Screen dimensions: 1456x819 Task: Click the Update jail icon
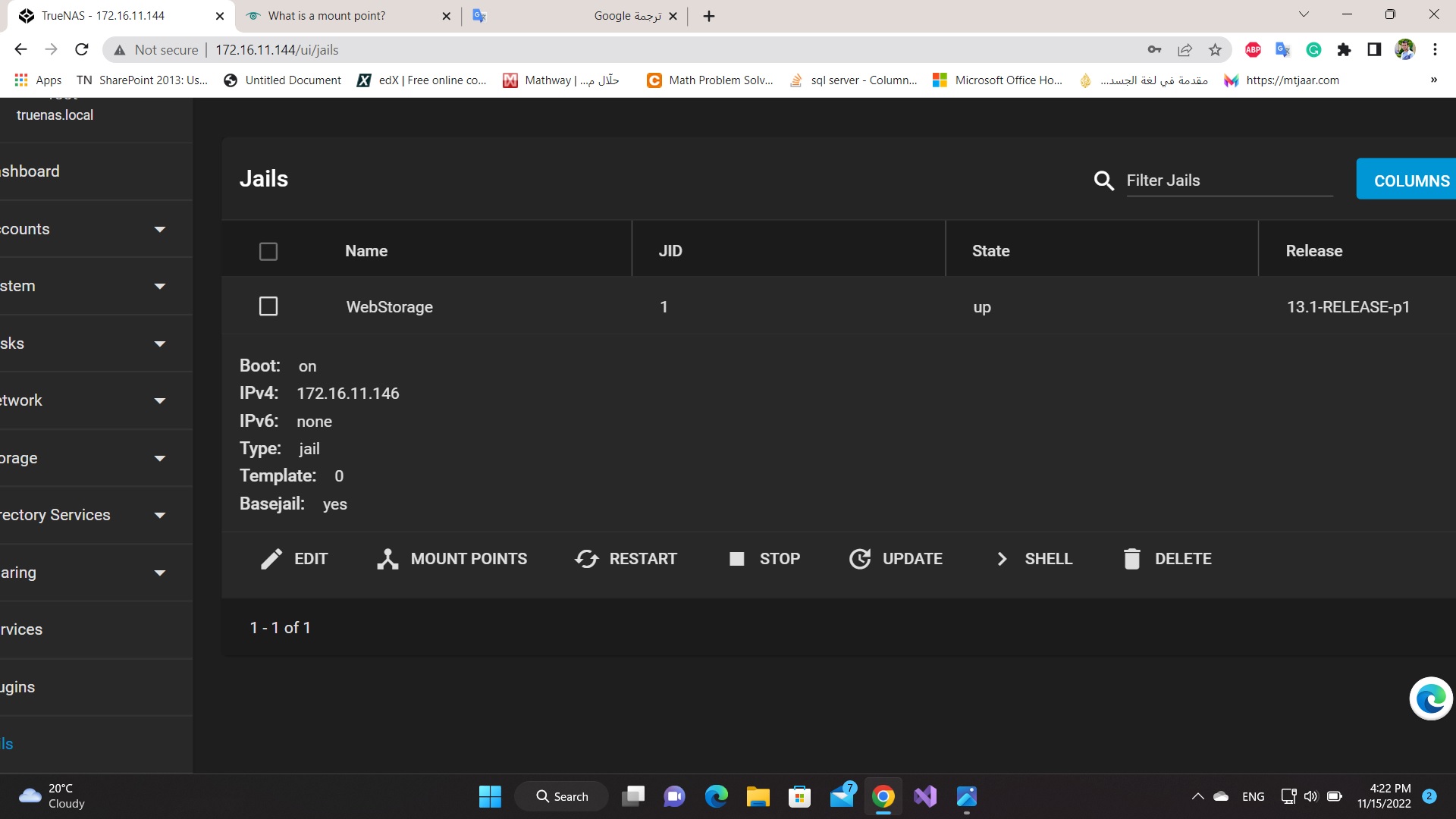point(860,559)
